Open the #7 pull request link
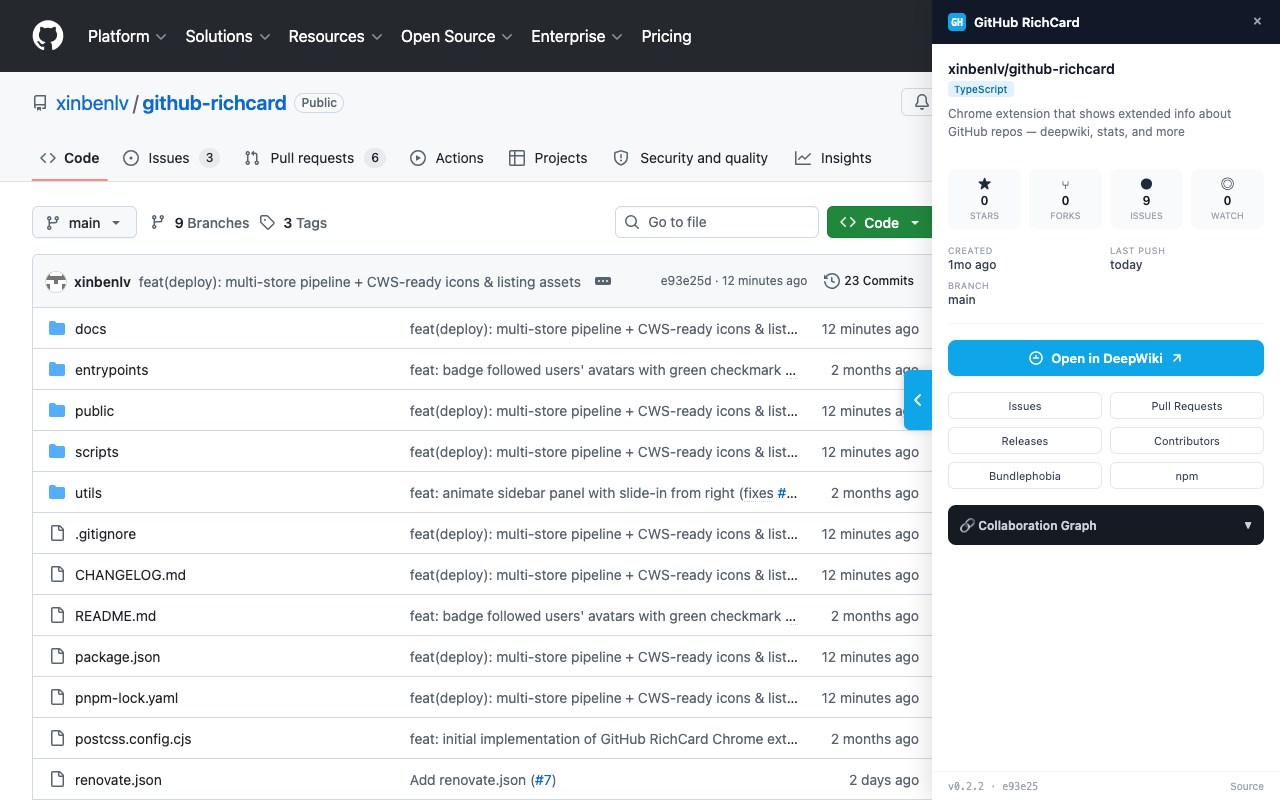Viewport: 1280px width, 800px height. (543, 780)
